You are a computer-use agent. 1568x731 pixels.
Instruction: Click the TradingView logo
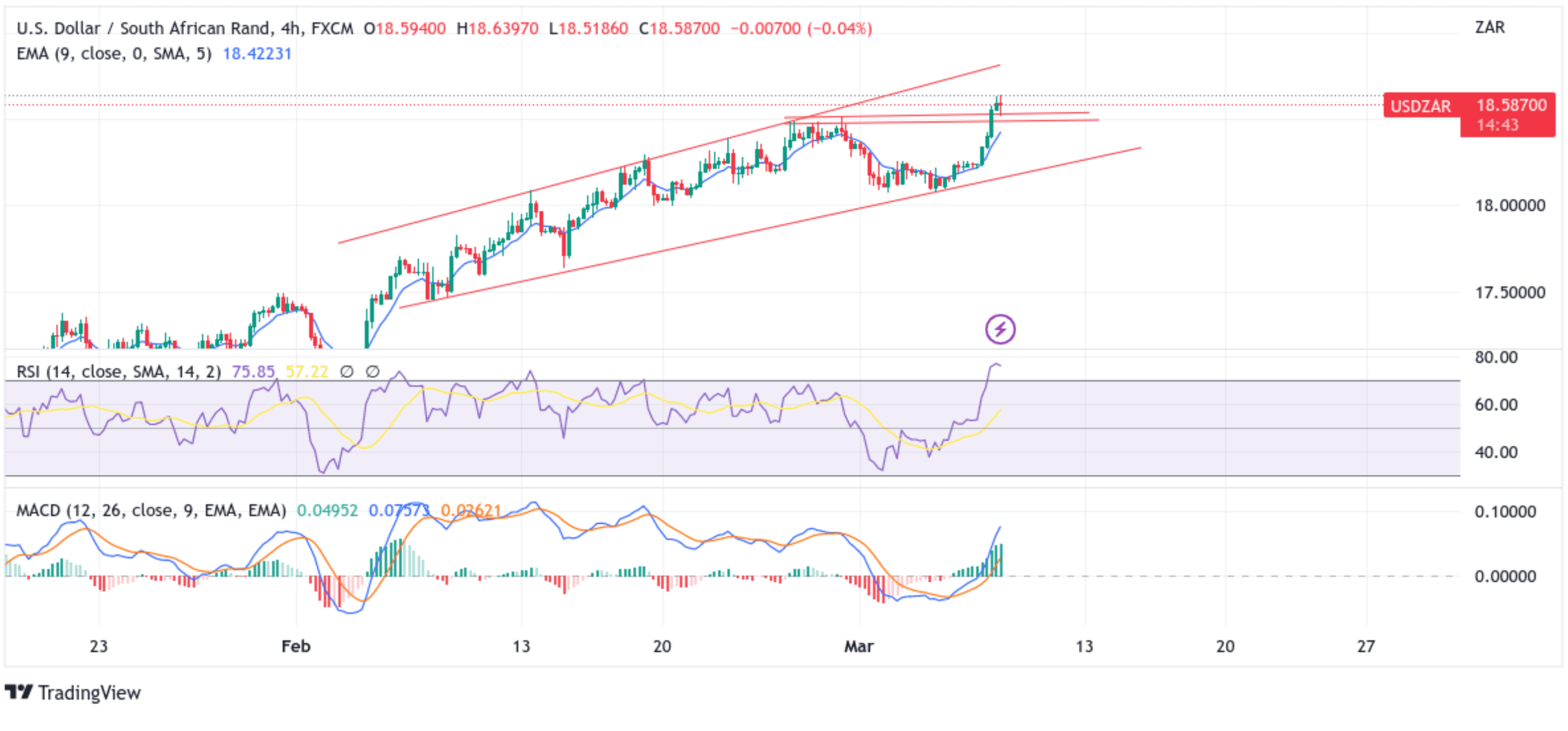(x=73, y=692)
